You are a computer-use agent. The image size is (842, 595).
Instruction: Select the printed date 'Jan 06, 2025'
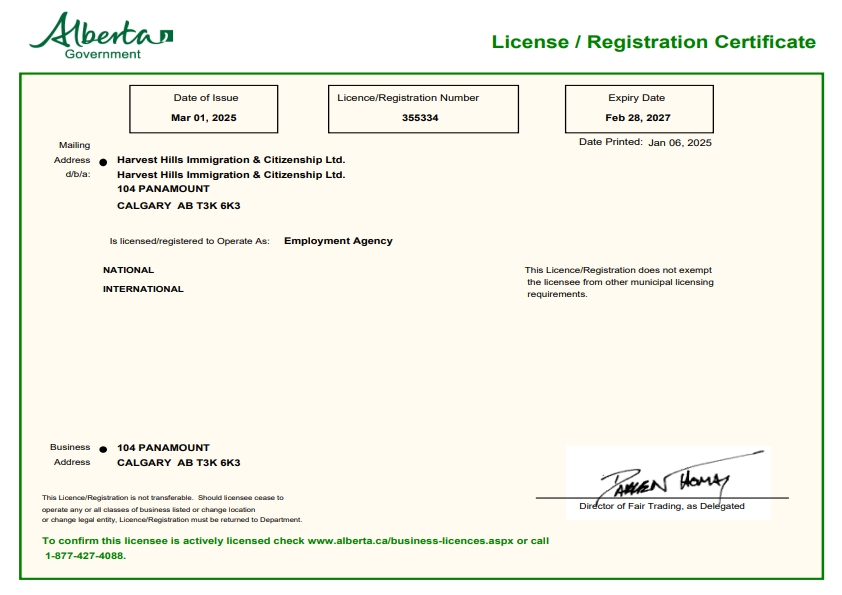680,142
